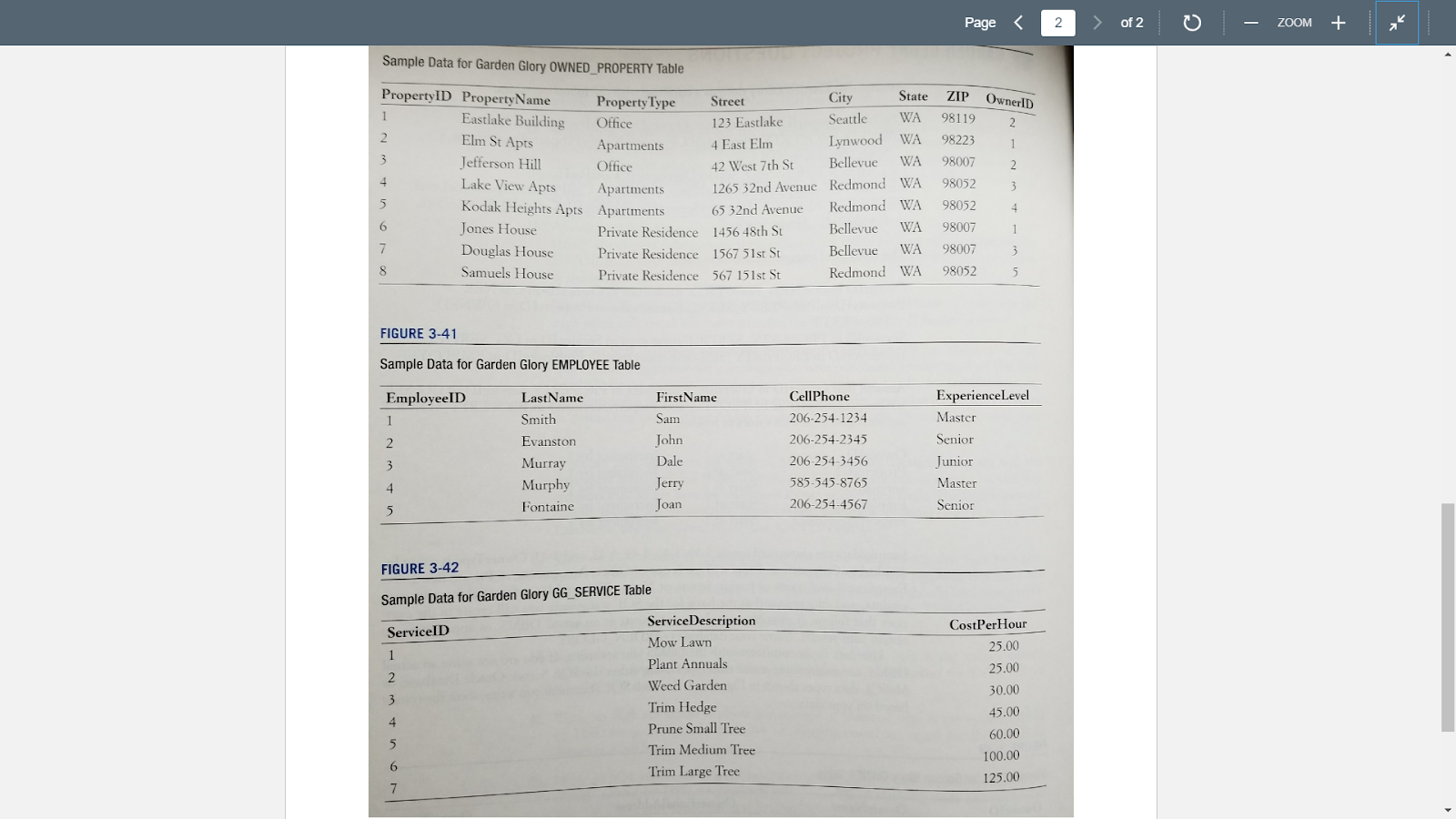Click the cost value '125.00'
This screenshot has width=1456, height=819.
pyautogui.click(x=1001, y=778)
